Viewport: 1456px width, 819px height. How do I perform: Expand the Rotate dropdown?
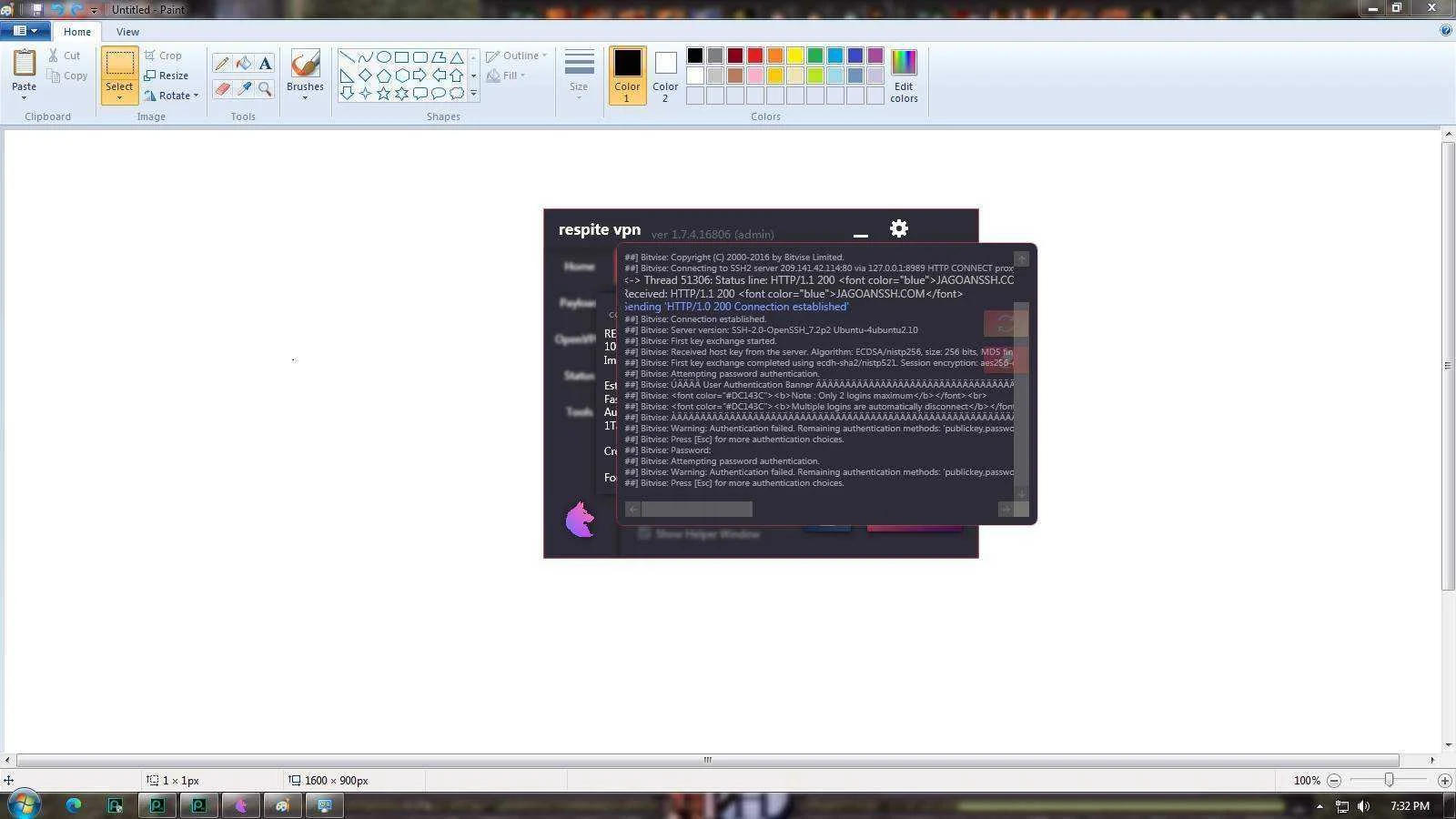click(x=196, y=96)
